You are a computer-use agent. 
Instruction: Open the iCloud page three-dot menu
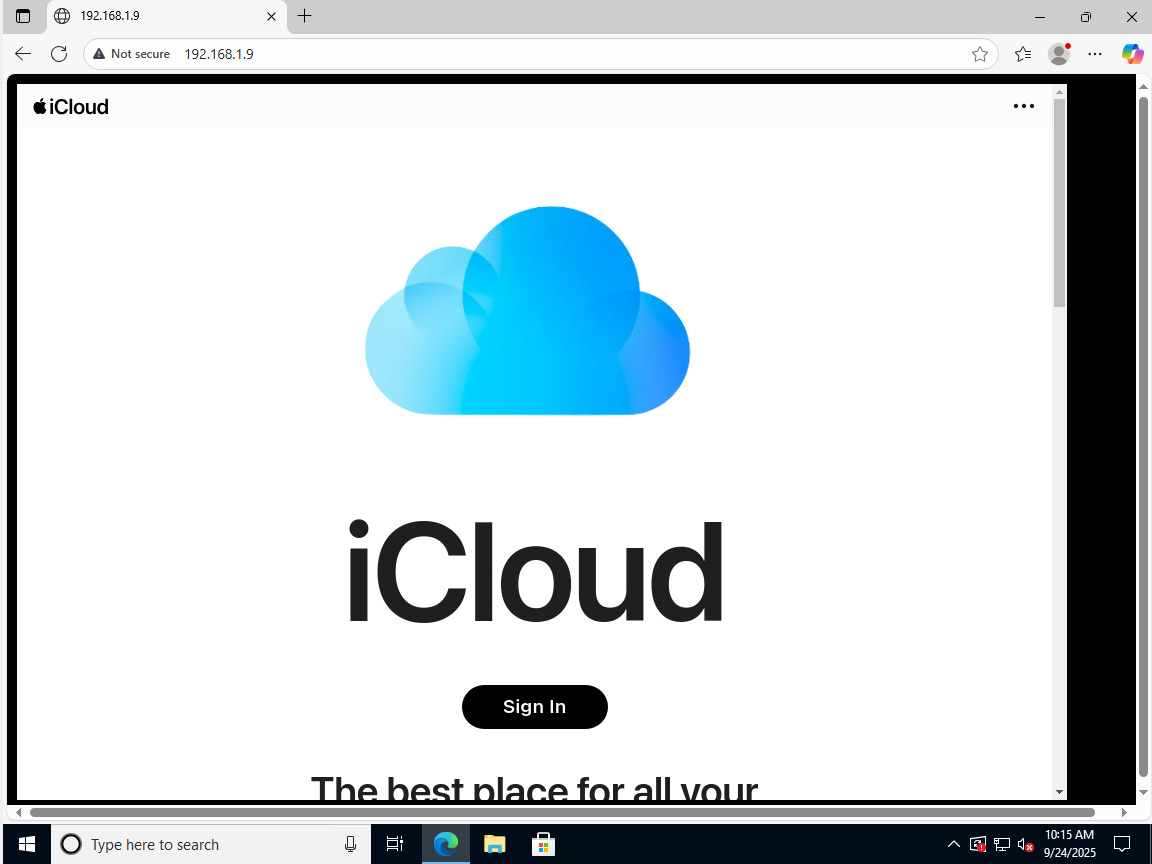[x=1023, y=107]
